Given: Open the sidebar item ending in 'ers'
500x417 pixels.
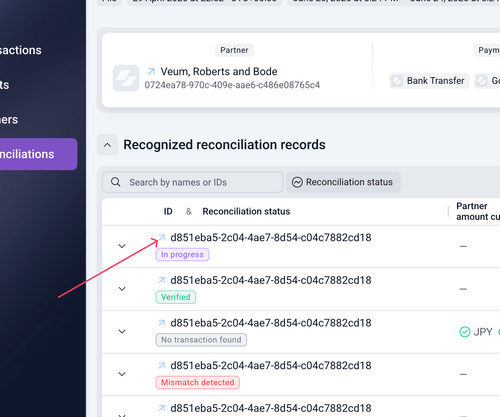Looking at the screenshot, I should (9, 119).
